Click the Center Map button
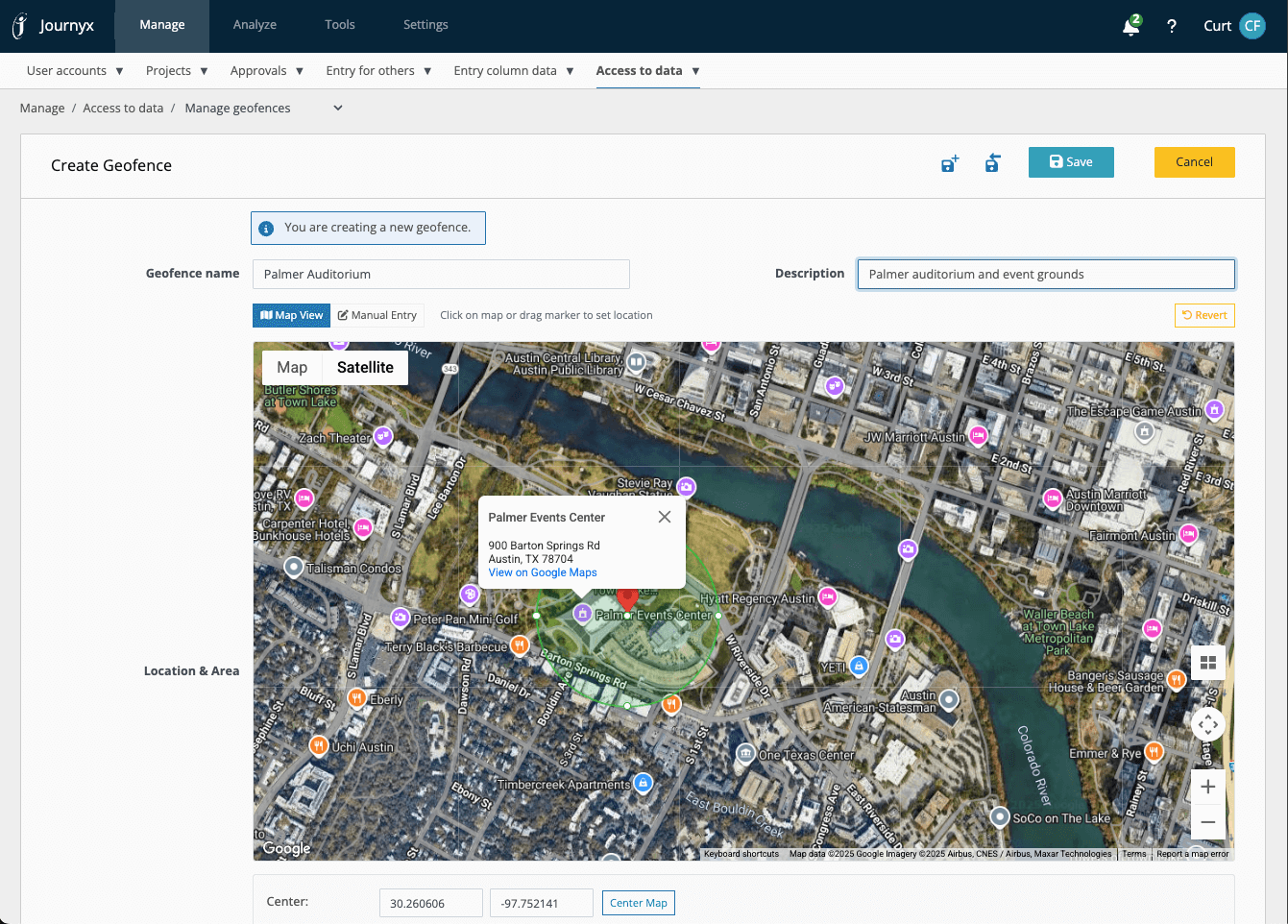Screen dimensions: 1288x924 pos(638,903)
